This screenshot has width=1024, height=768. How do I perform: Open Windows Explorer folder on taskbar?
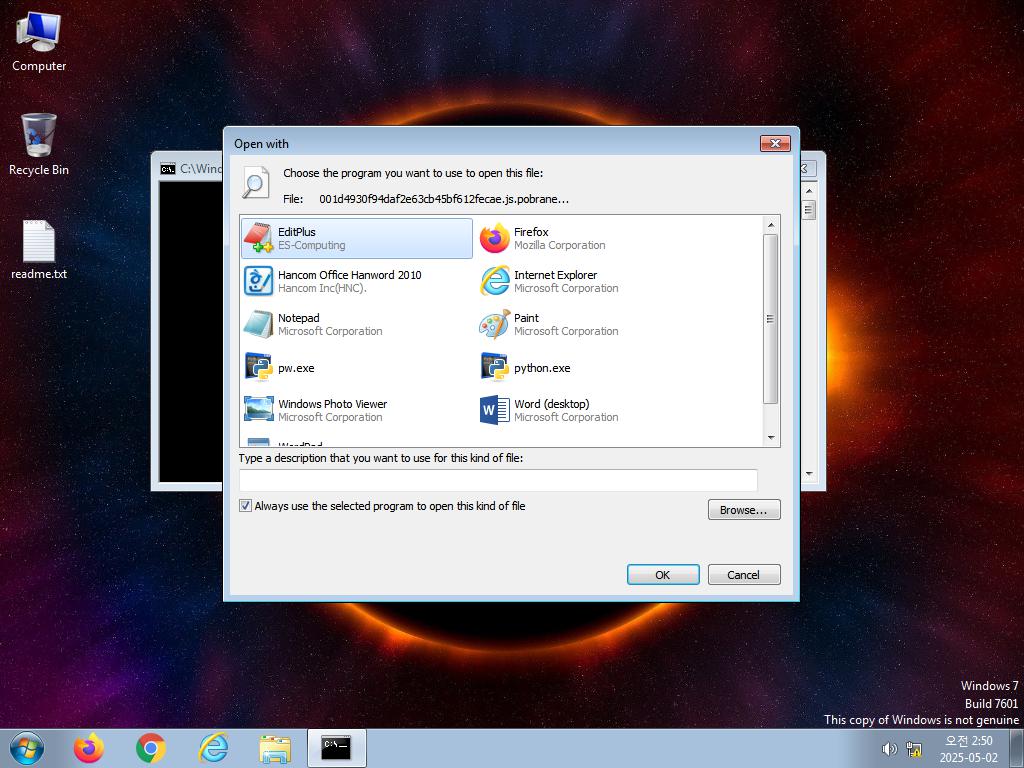[x=275, y=748]
